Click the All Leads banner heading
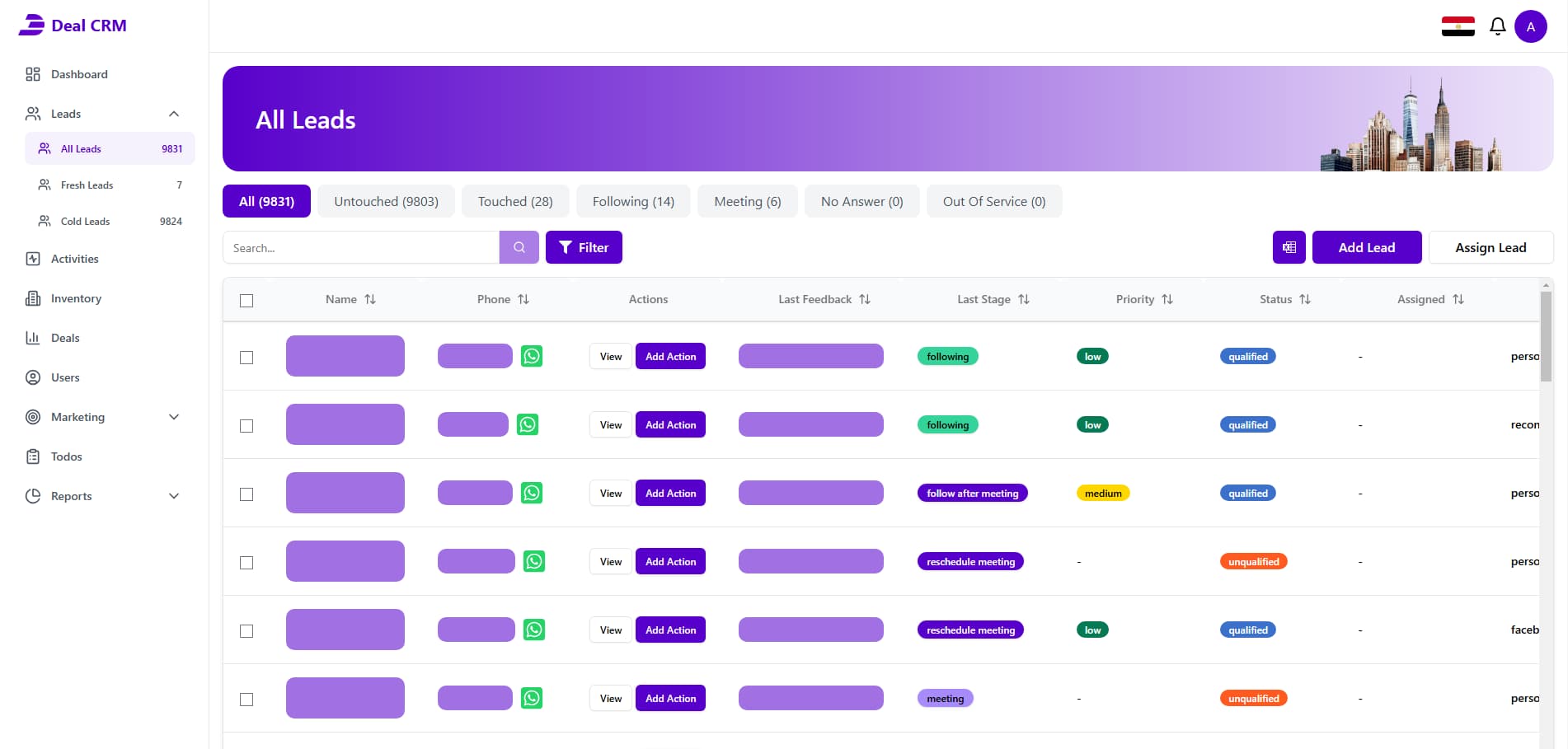This screenshot has width=1568, height=749. [305, 119]
